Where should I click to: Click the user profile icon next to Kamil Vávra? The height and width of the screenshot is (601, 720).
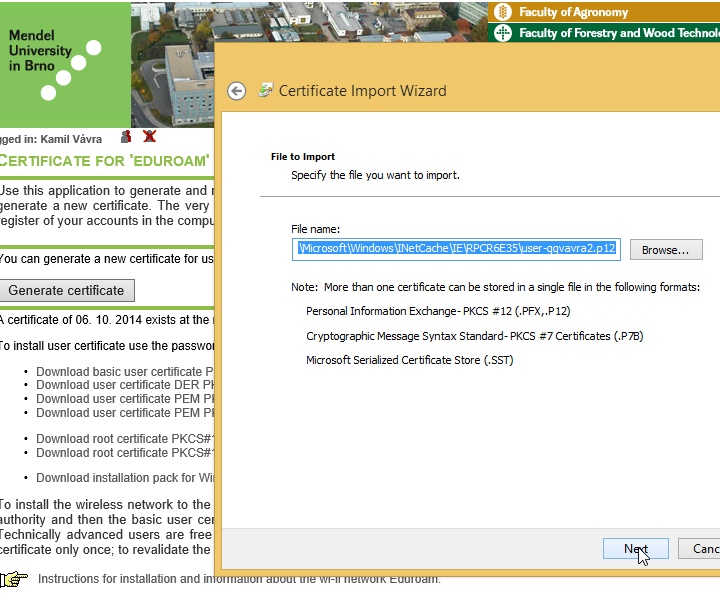(126, 136)
